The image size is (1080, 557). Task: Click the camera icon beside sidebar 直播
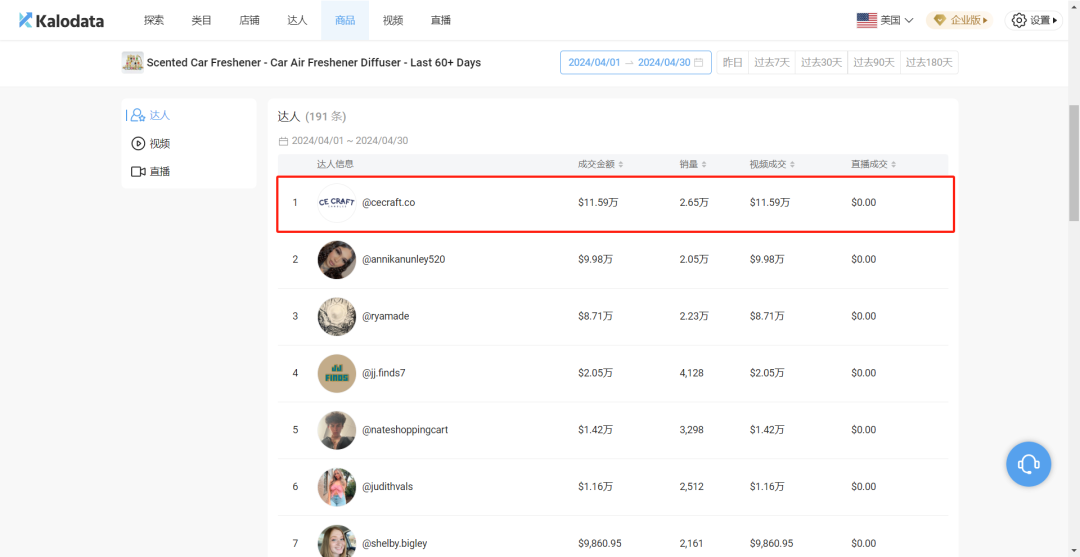pos(138,171)
